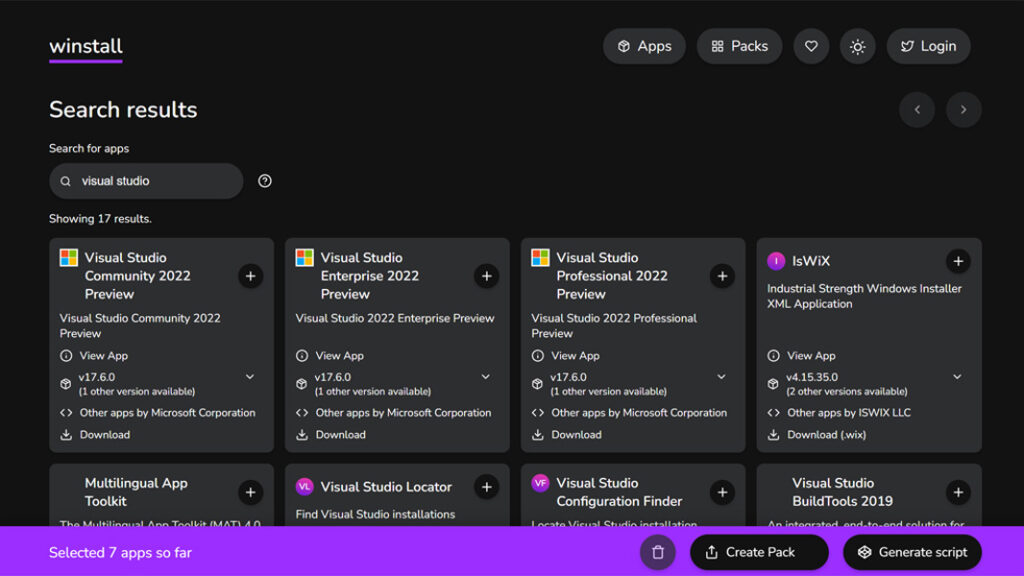Toggle the light theme using the sun icon
This screenshot has width=1024, height=576.
click(x=857, y=46)
